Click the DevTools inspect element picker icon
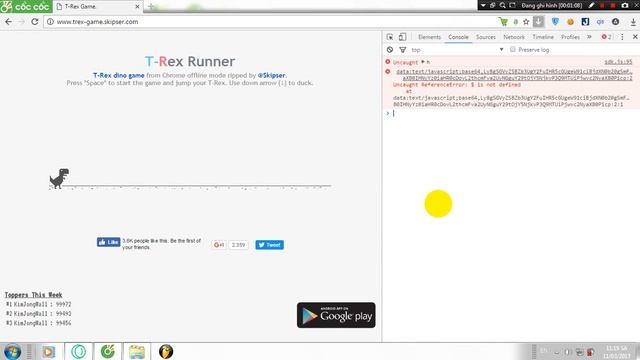The height and width of the screenshot is (360, 640). [390, 37]
